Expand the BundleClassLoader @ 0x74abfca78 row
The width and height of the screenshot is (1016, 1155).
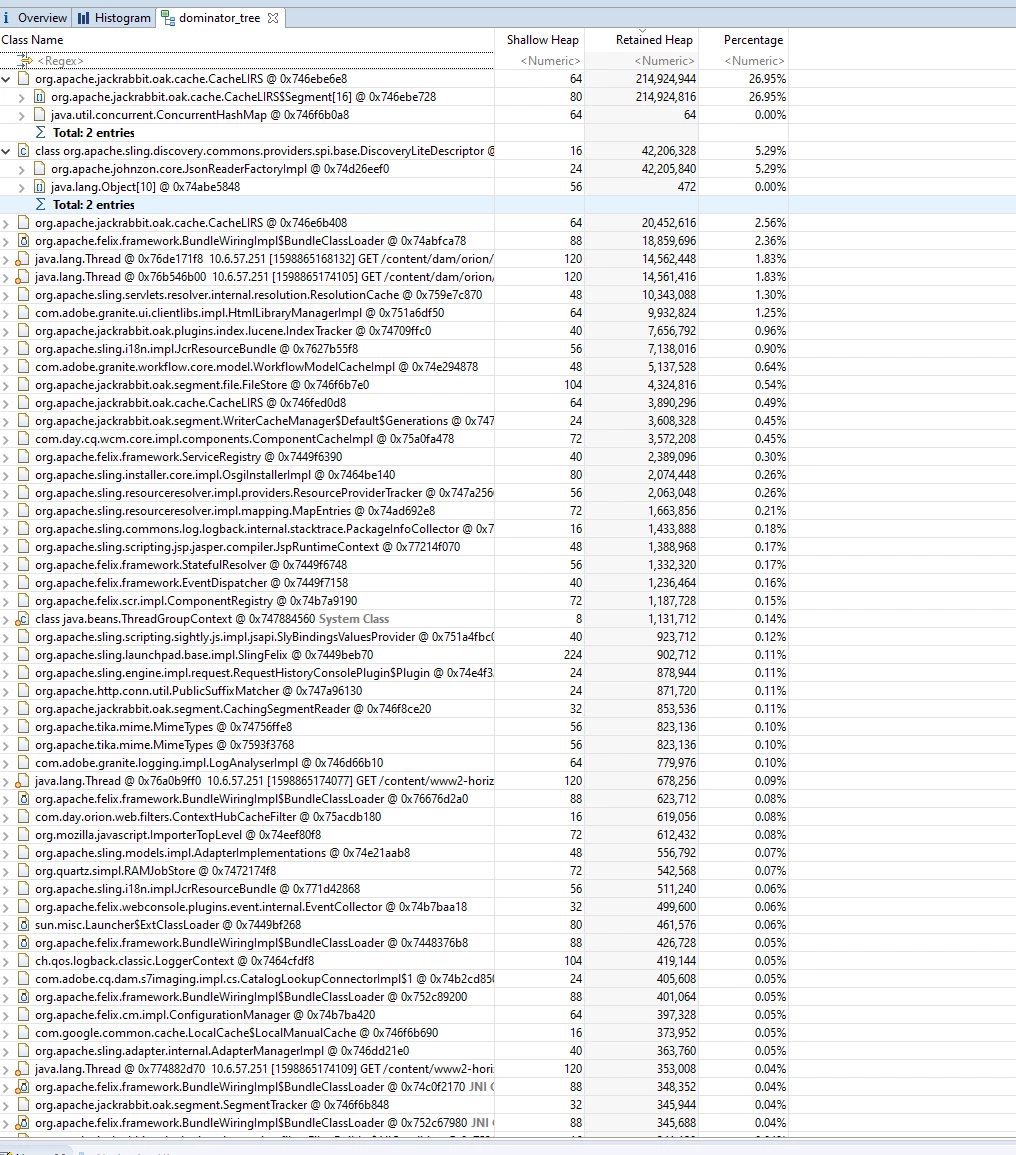click(6, 241)
